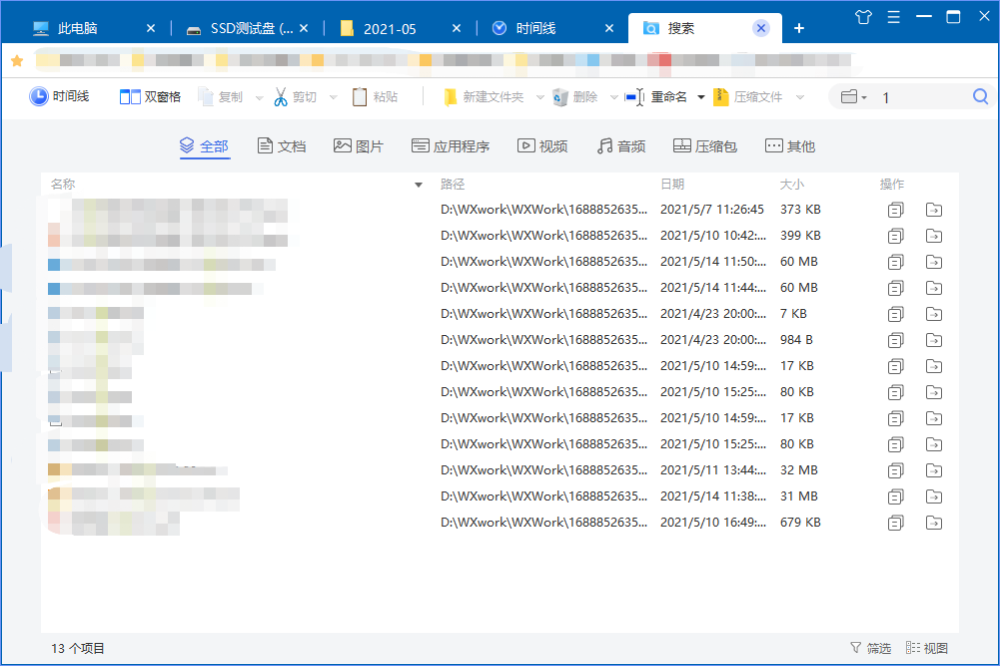1000x666 pixels.
Task: Switch to the 图片 filter tab
Action: coord(358,145)
